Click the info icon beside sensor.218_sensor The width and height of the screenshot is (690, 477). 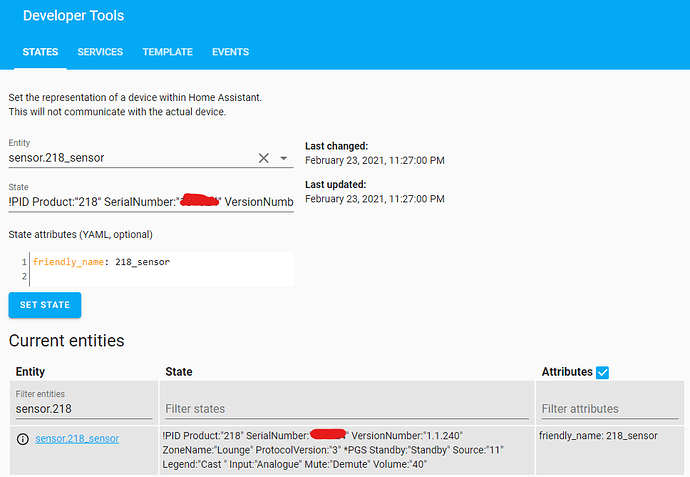pos(22,439)
